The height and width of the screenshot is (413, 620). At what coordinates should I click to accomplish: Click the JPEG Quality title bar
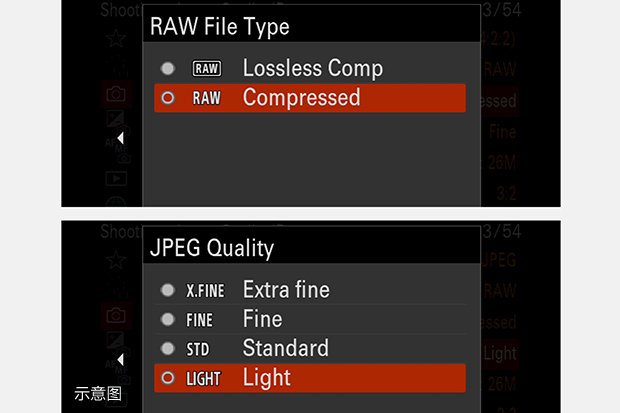tap(310, 247)
